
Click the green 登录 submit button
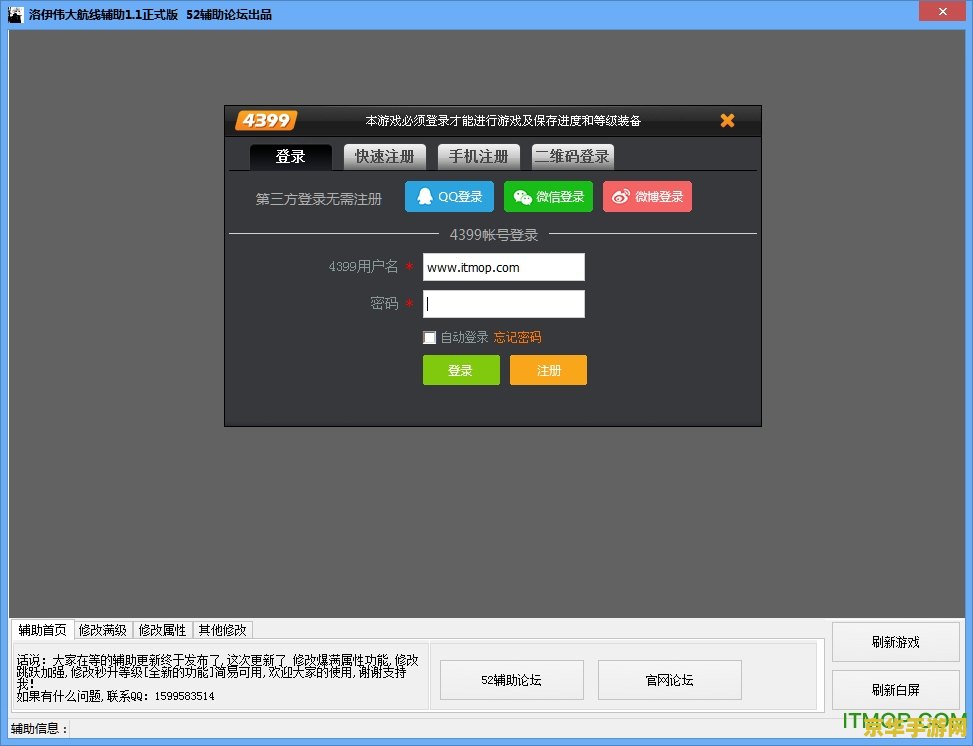pyautogui.click(x=461, y=371)
